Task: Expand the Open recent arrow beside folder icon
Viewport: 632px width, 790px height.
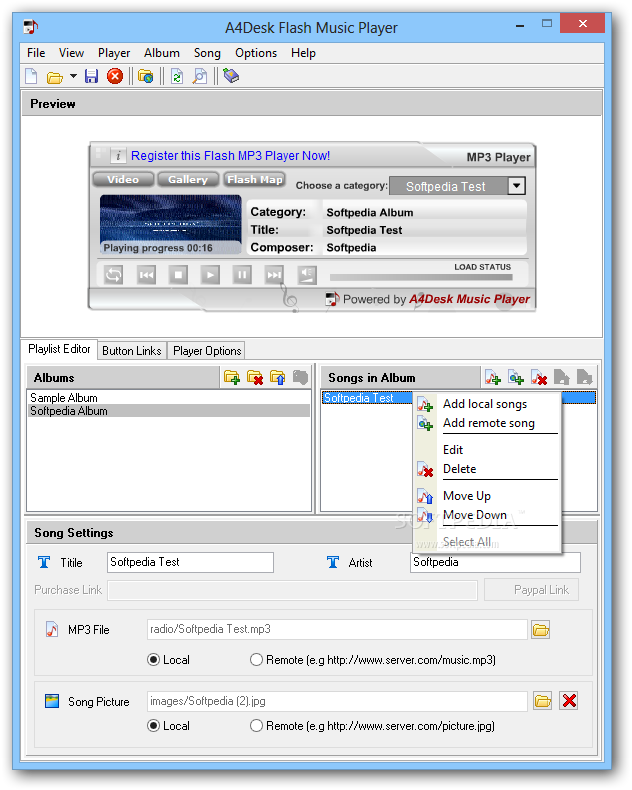Action: [x=73, y=77]
